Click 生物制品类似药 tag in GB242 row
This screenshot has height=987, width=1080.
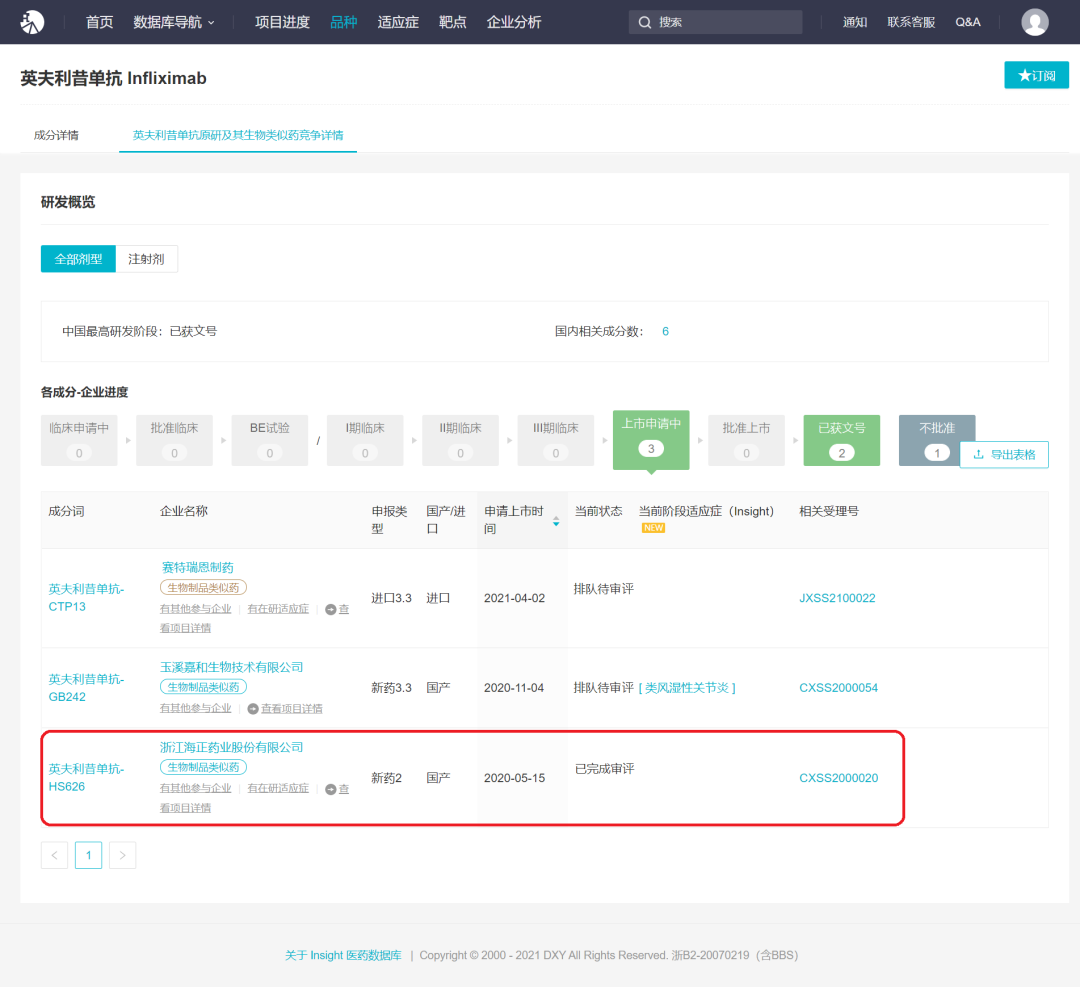pos(203,687)
